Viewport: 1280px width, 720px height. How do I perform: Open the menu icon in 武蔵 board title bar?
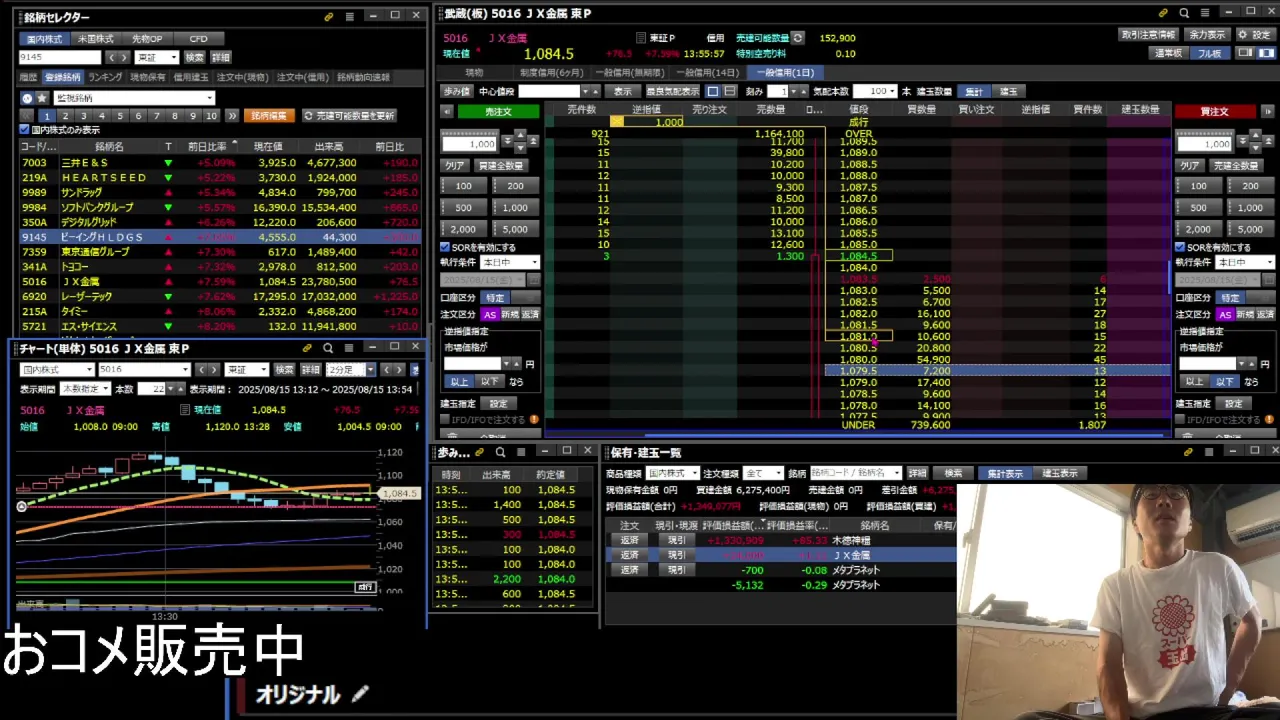click(x=1204, y=13)
